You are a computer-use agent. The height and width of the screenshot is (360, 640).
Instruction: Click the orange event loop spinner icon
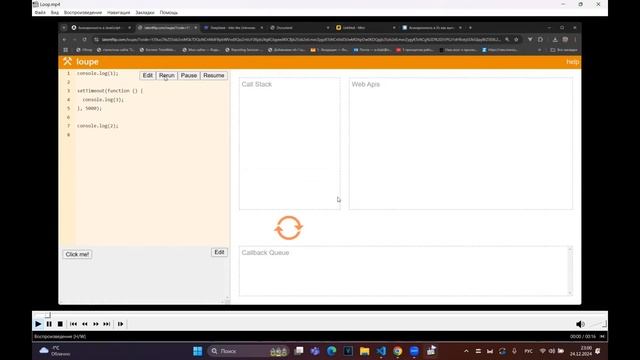pos(289,228)
